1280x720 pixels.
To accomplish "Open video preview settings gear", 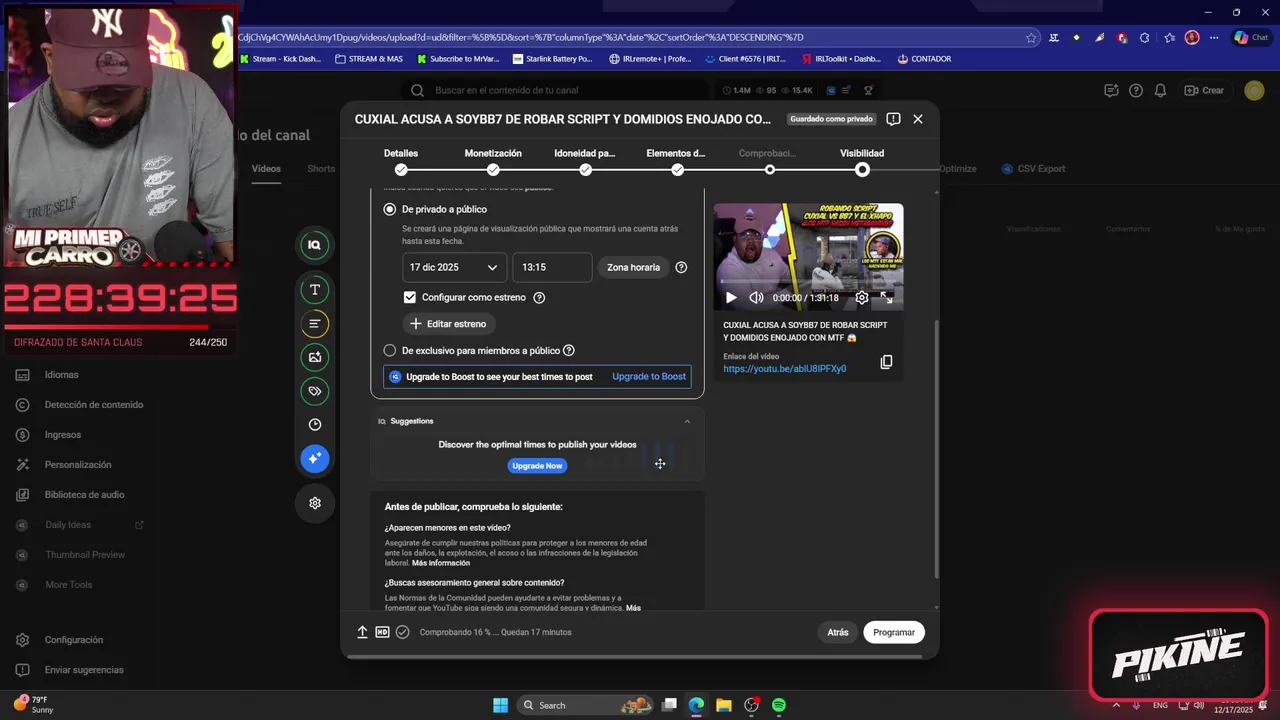I will (862, 297).
